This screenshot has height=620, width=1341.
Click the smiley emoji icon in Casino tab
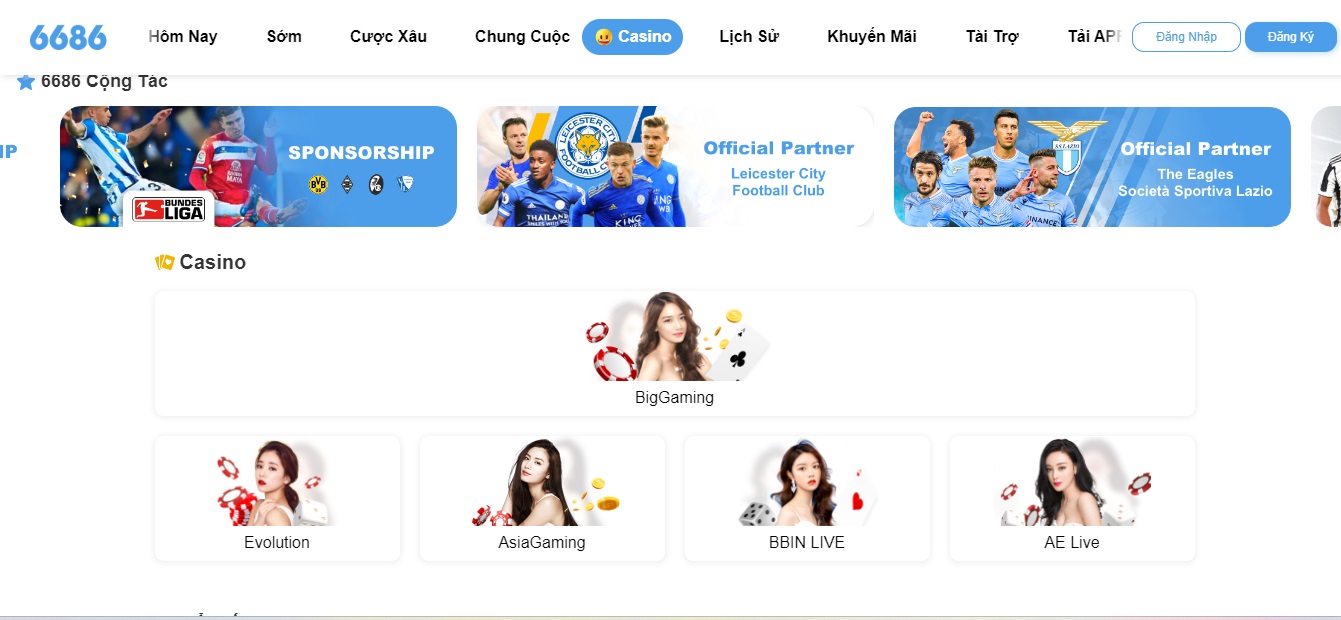pos(603,37)
